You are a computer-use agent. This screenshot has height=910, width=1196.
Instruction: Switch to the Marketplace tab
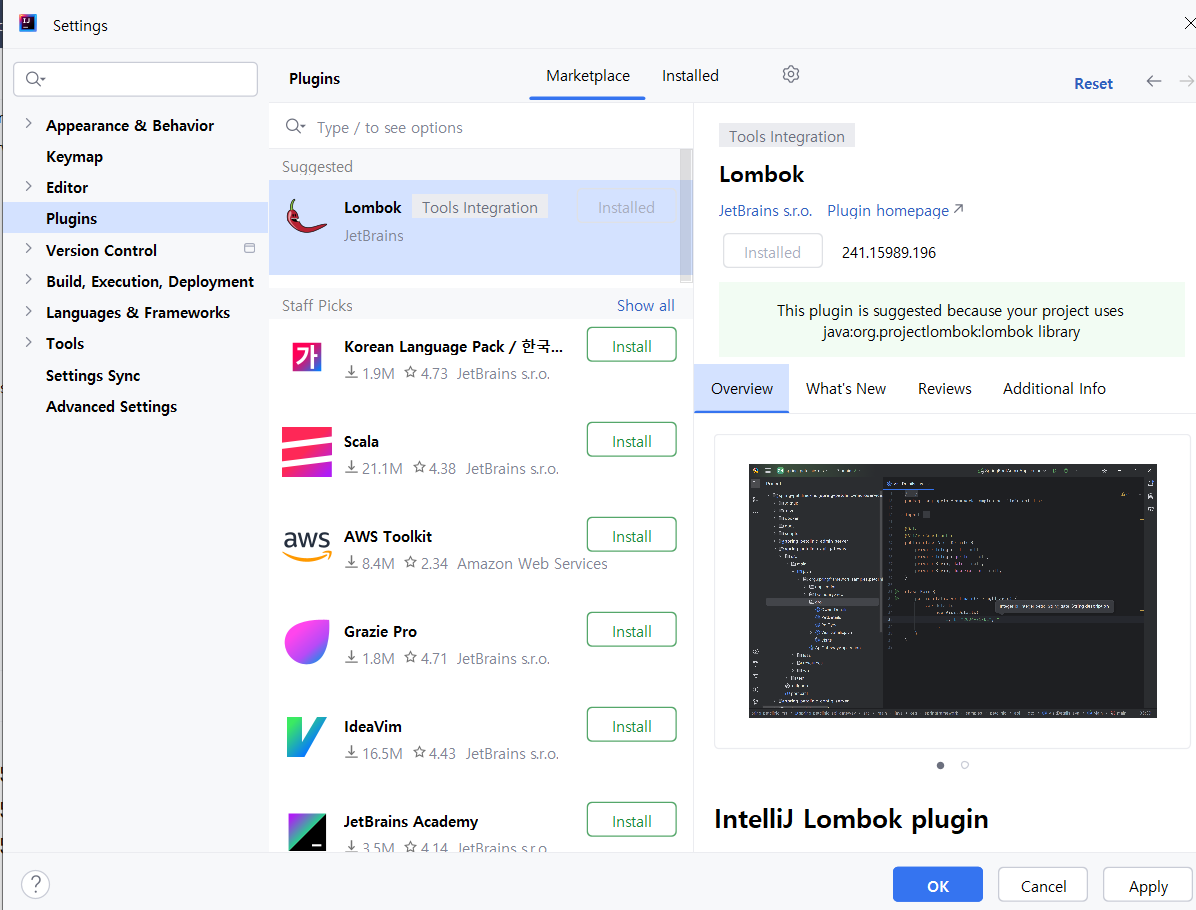coord(587,76)
